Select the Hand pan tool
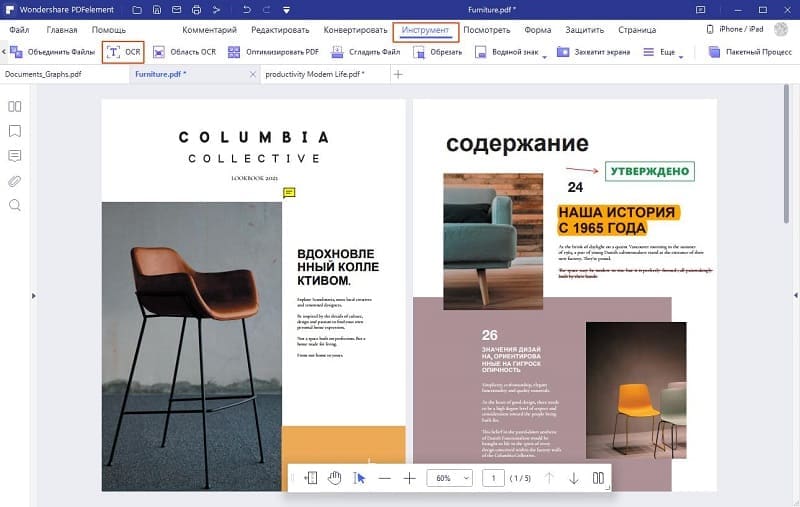The height and width of the screenshot is (507, 800). click(335, 478)
